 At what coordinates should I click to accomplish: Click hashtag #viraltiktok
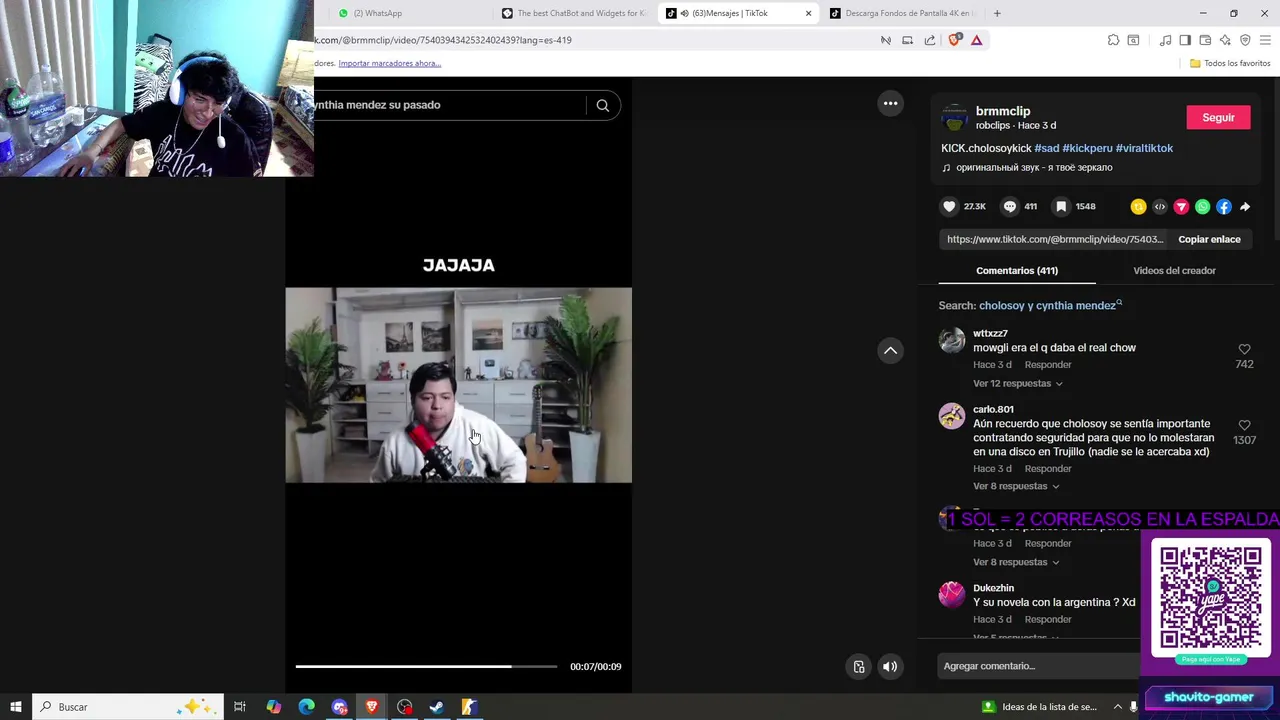(1144, 148)
